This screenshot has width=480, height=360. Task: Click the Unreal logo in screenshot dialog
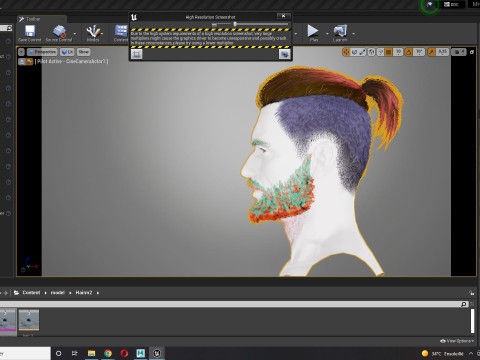[134, 17]
